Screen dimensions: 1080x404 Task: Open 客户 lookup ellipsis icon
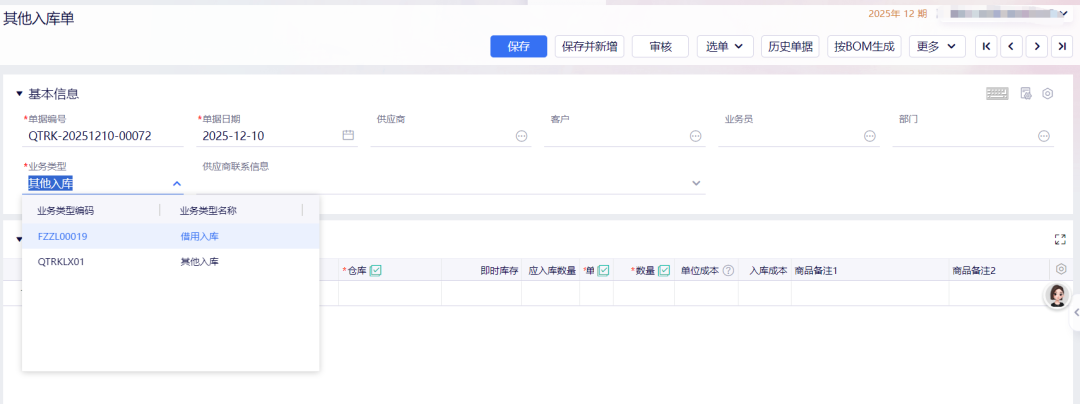696,136
